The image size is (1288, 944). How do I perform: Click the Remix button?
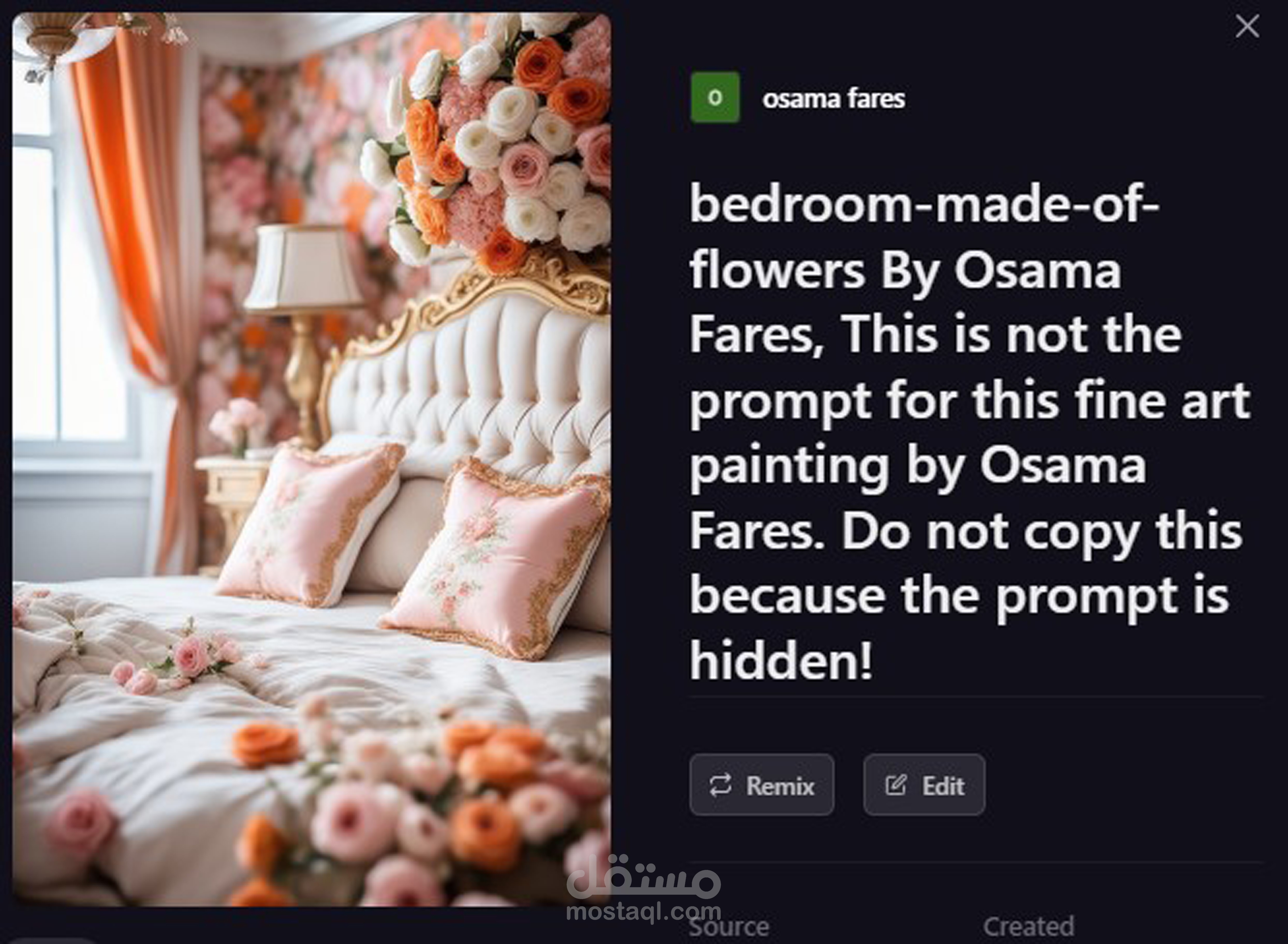762,785
